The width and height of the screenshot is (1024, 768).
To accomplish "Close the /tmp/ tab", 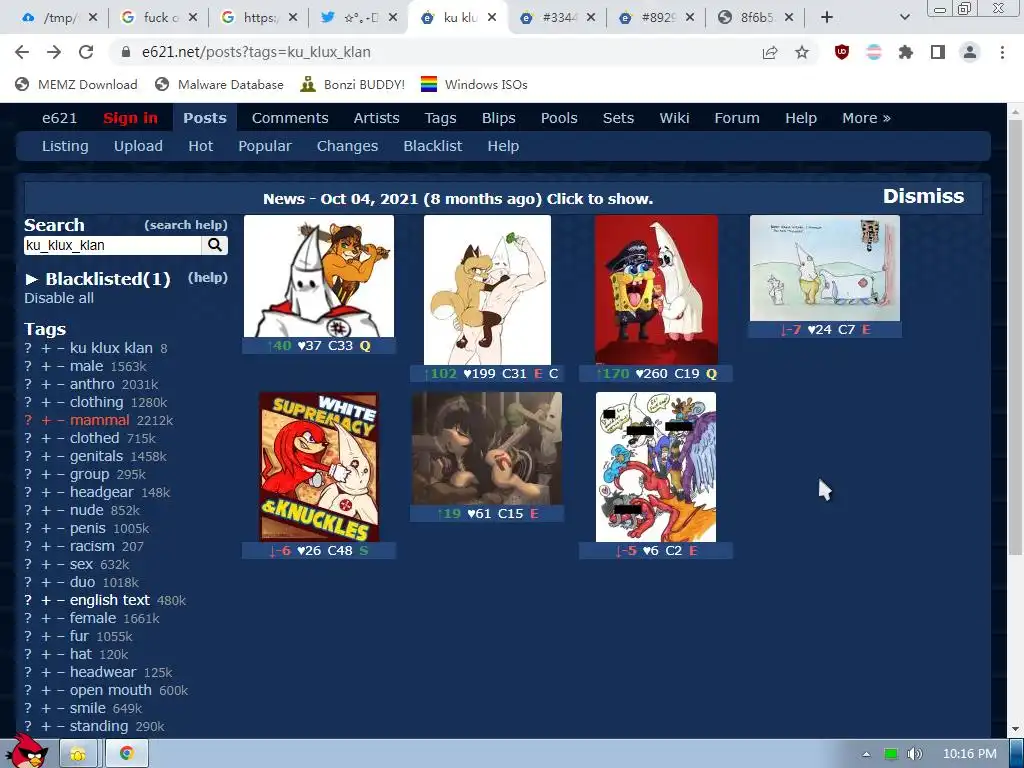I will [x=93, y=18].
